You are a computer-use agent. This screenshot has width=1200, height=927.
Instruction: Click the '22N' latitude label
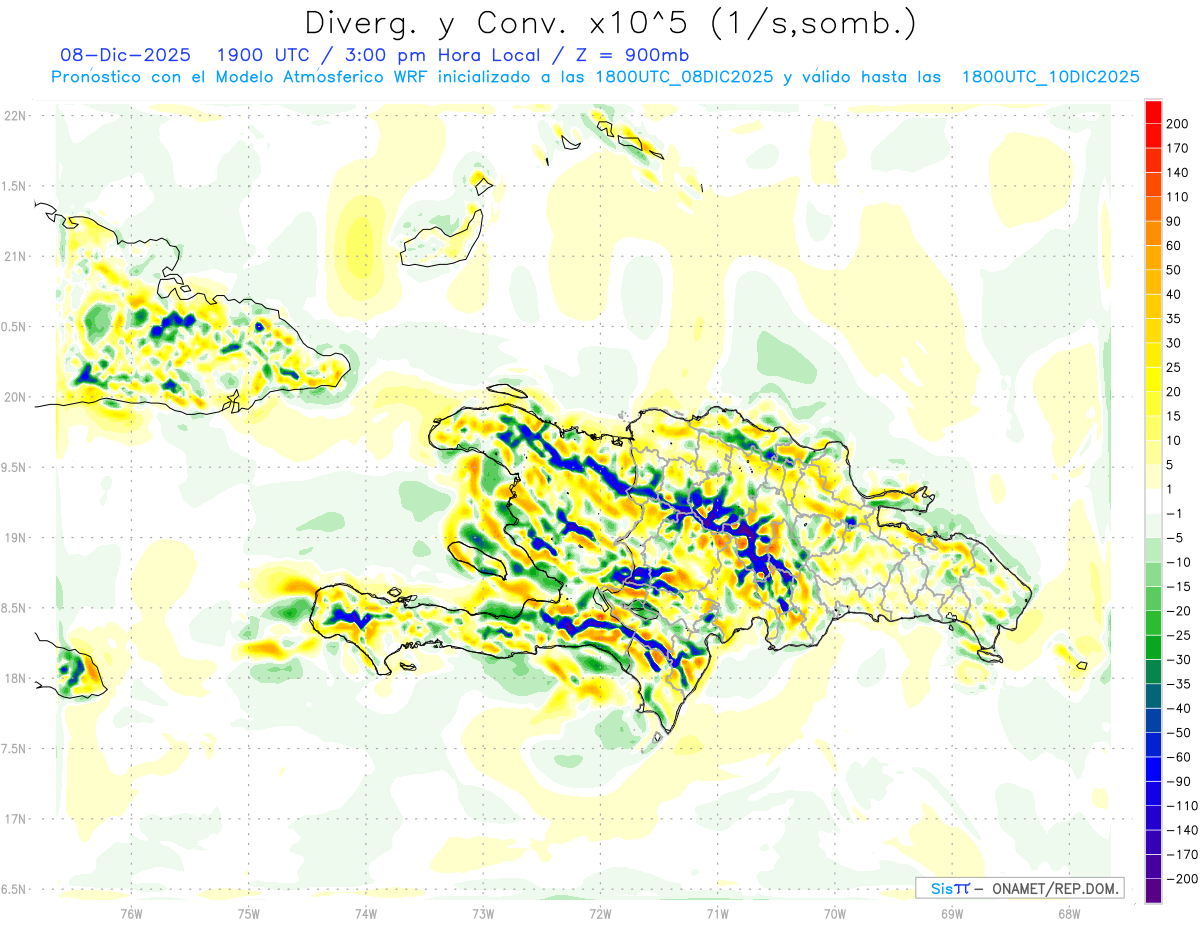point(15,115)
